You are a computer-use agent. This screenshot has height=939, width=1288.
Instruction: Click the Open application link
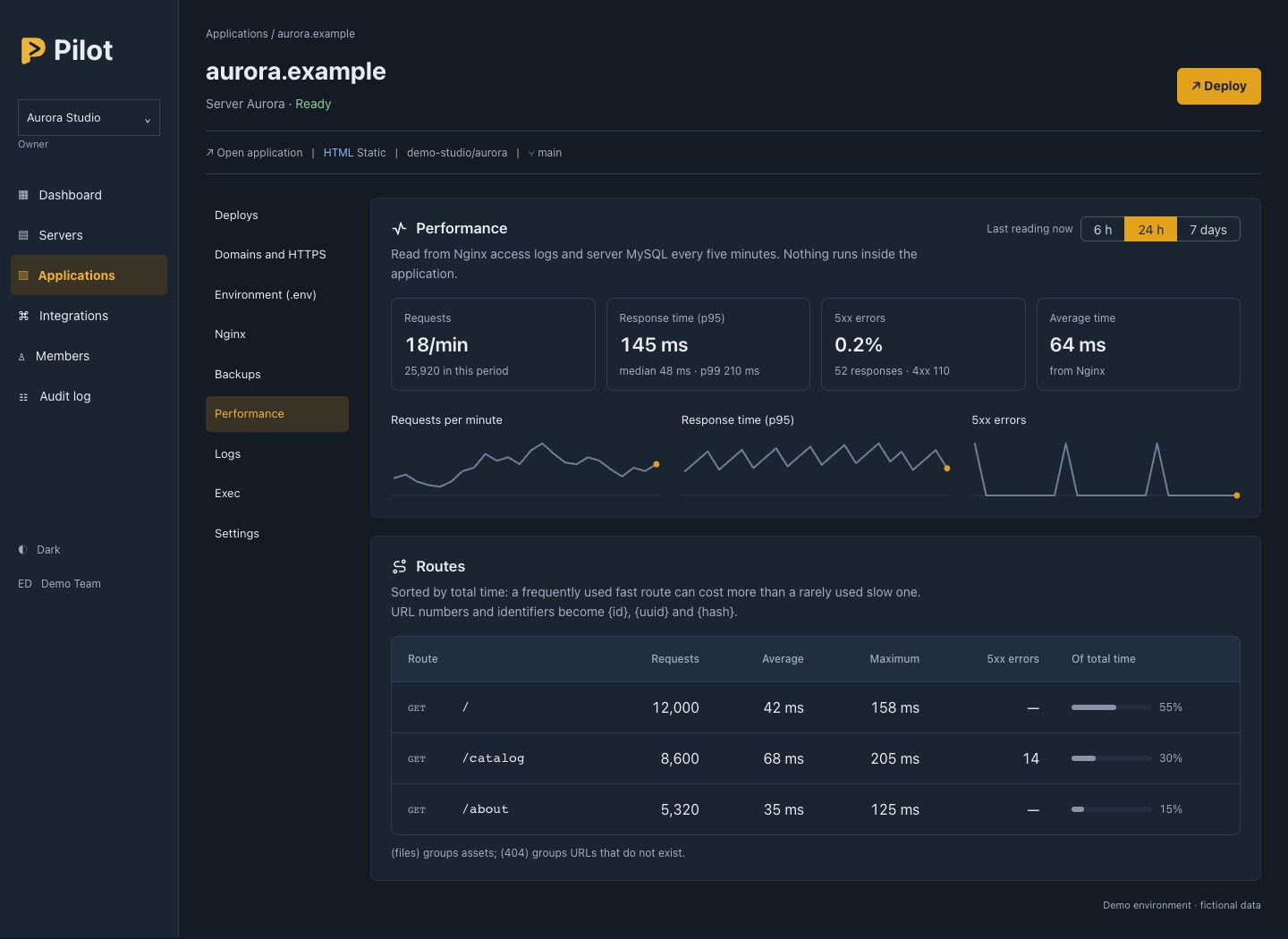click(254, 153)
